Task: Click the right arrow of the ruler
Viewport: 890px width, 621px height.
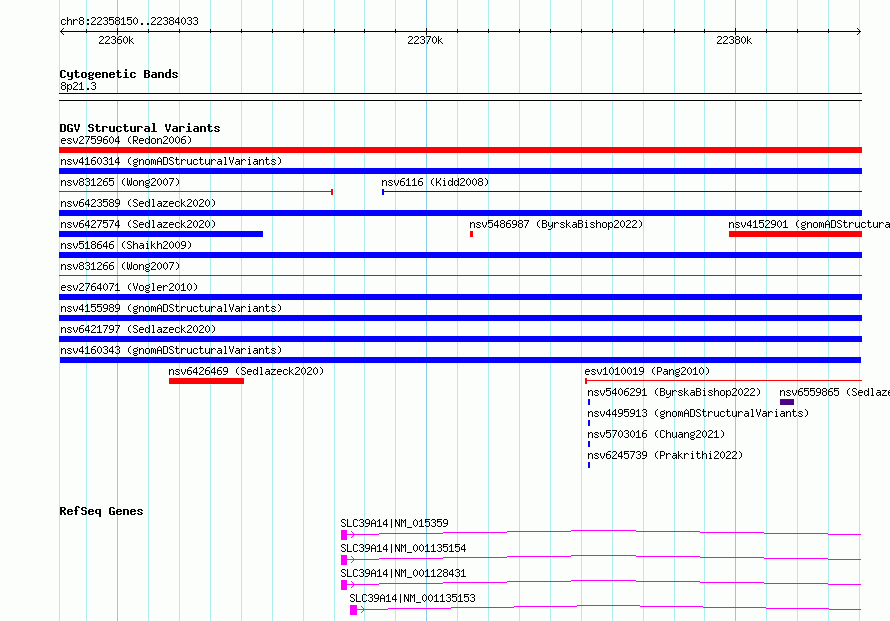Action: click(x=859, y=32)
